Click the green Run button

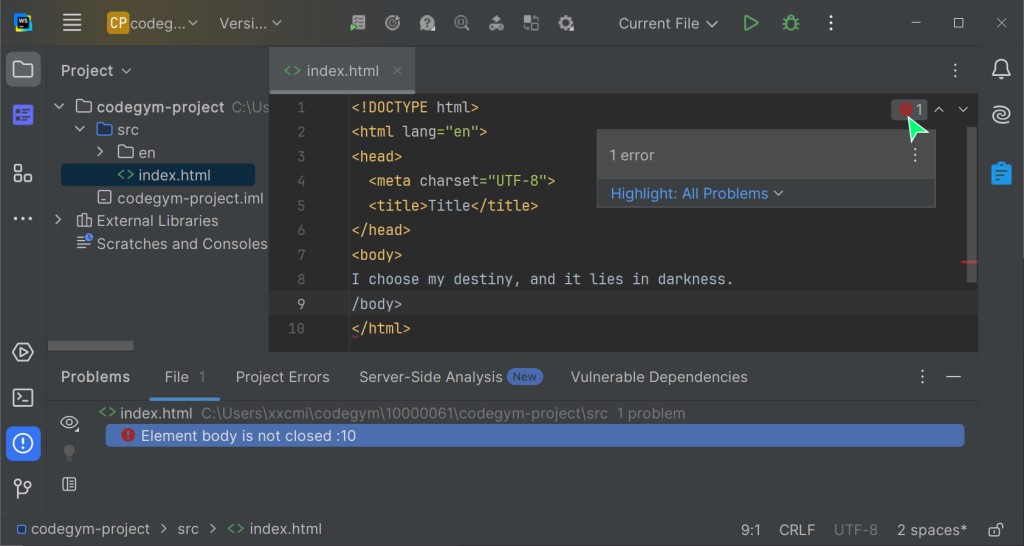(x=751, y=23)
